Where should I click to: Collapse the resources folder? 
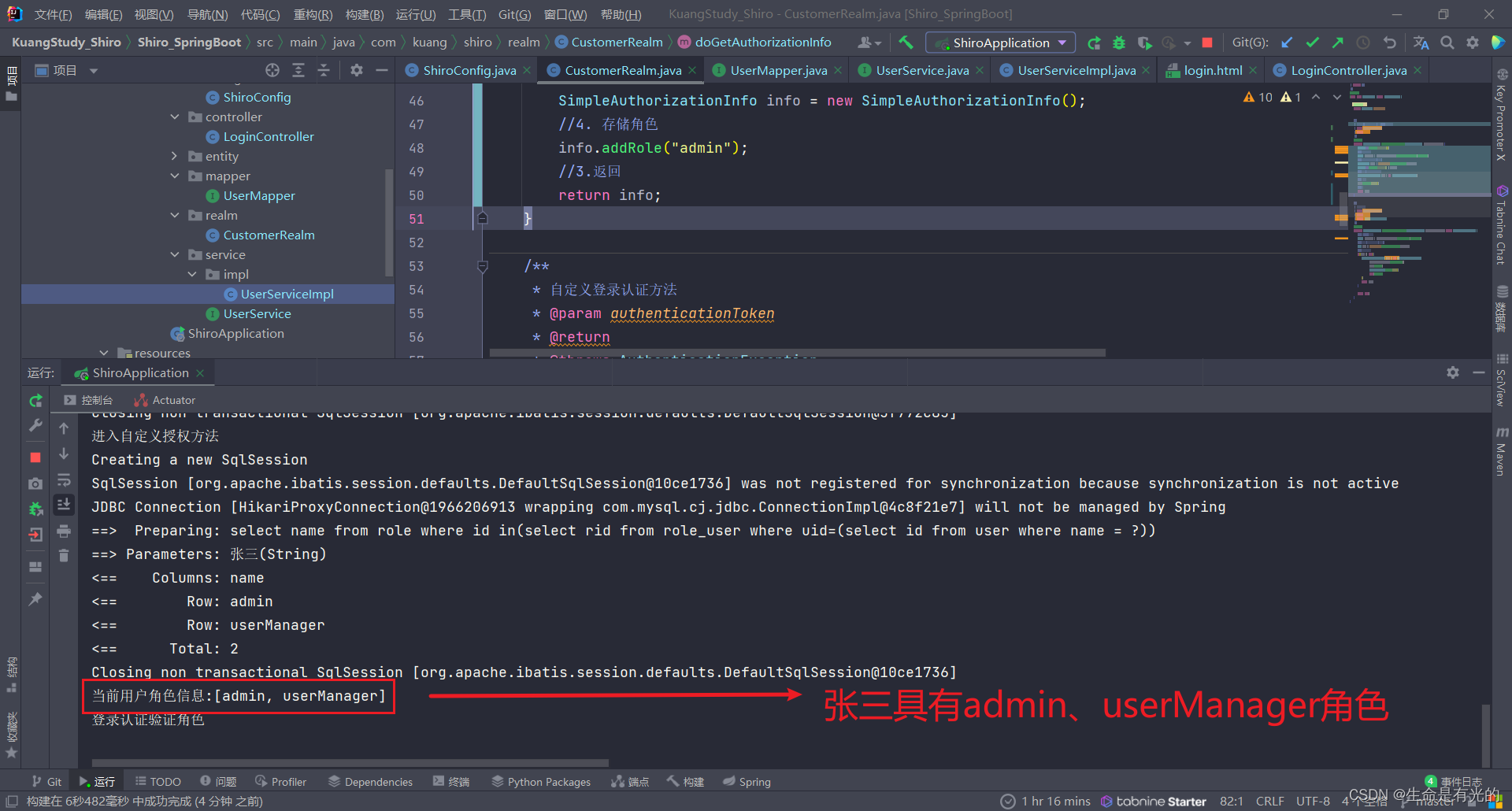(x=104, y=353)
